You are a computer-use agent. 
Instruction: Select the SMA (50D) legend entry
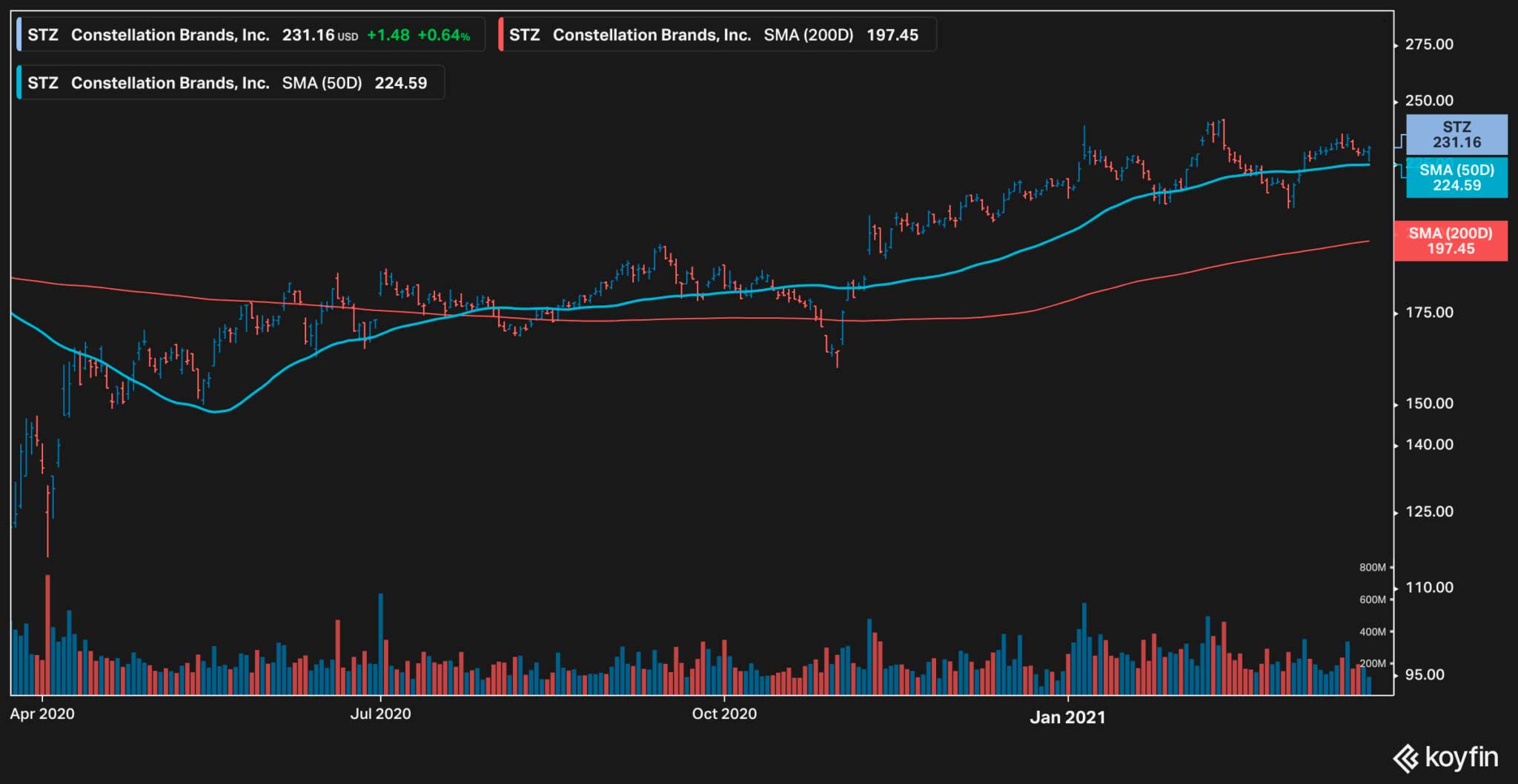(x=231, y=82)
